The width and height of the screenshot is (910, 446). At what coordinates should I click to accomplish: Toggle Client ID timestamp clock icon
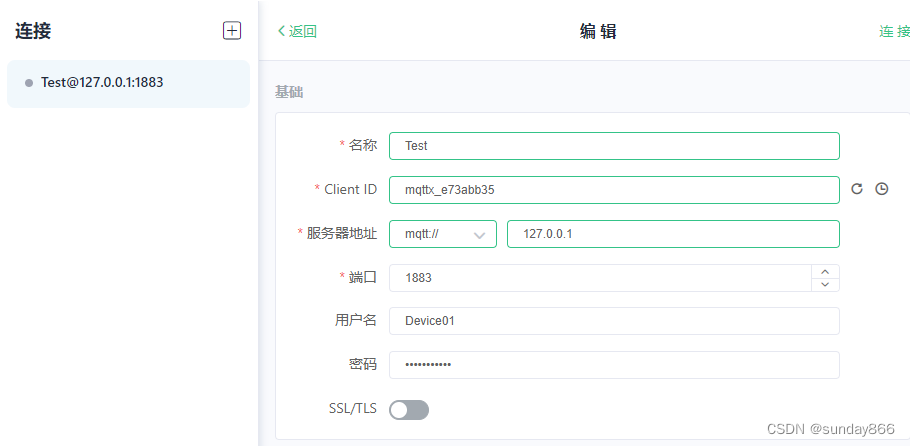[x=882, y=189]
